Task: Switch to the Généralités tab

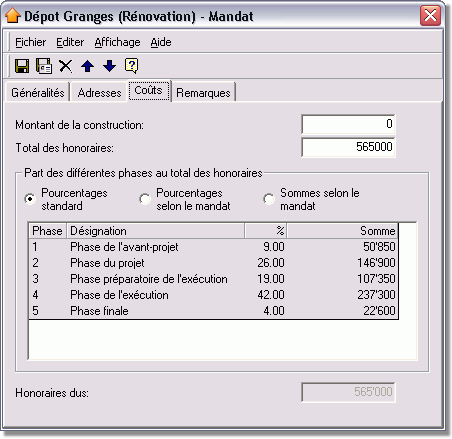Action: coord(38,92)
